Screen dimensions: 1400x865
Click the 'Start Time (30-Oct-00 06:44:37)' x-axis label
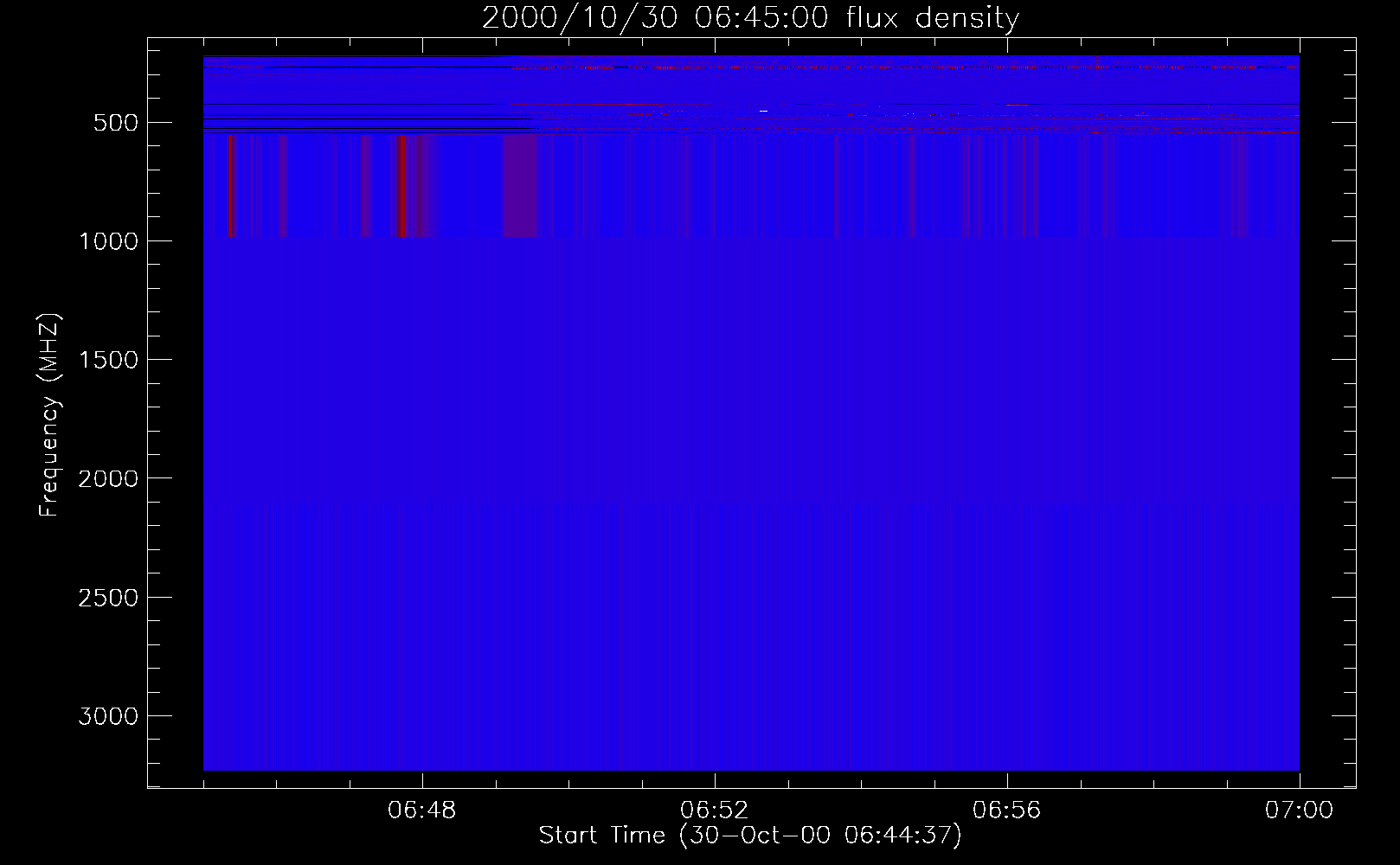[x=750, y=836]
